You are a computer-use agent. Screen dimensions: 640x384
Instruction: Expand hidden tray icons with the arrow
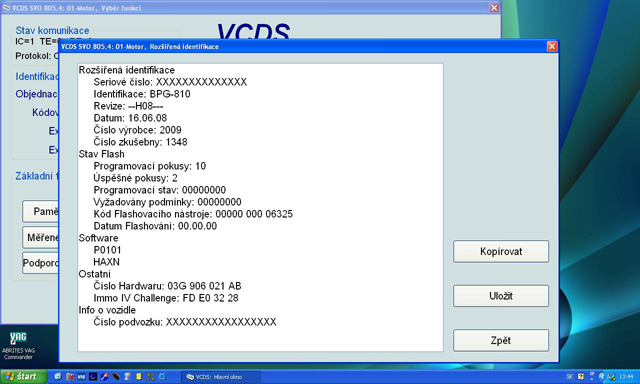tap(602, 376)
